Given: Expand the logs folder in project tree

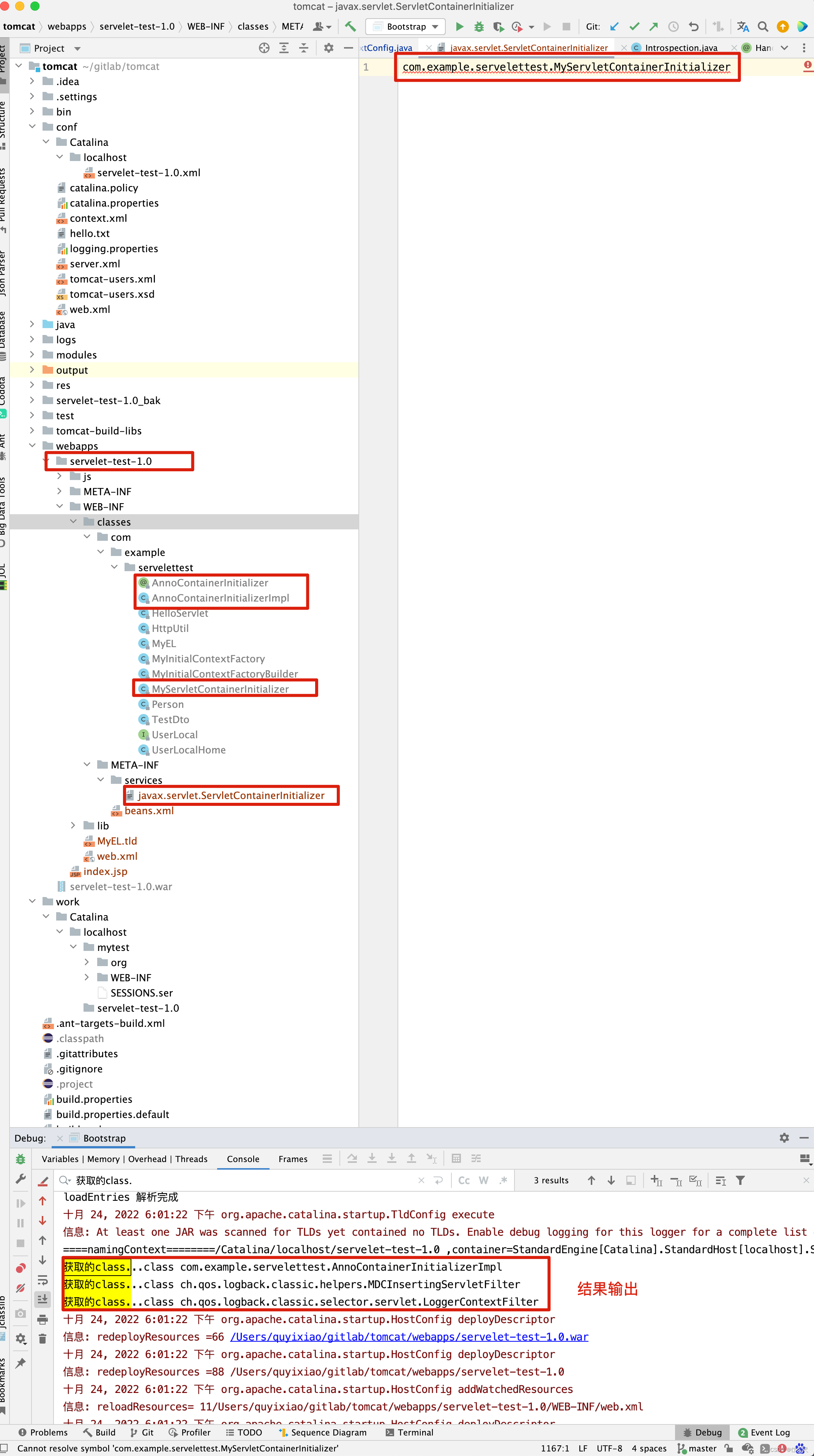Looking at the screenshot, I should pos(32,339).
